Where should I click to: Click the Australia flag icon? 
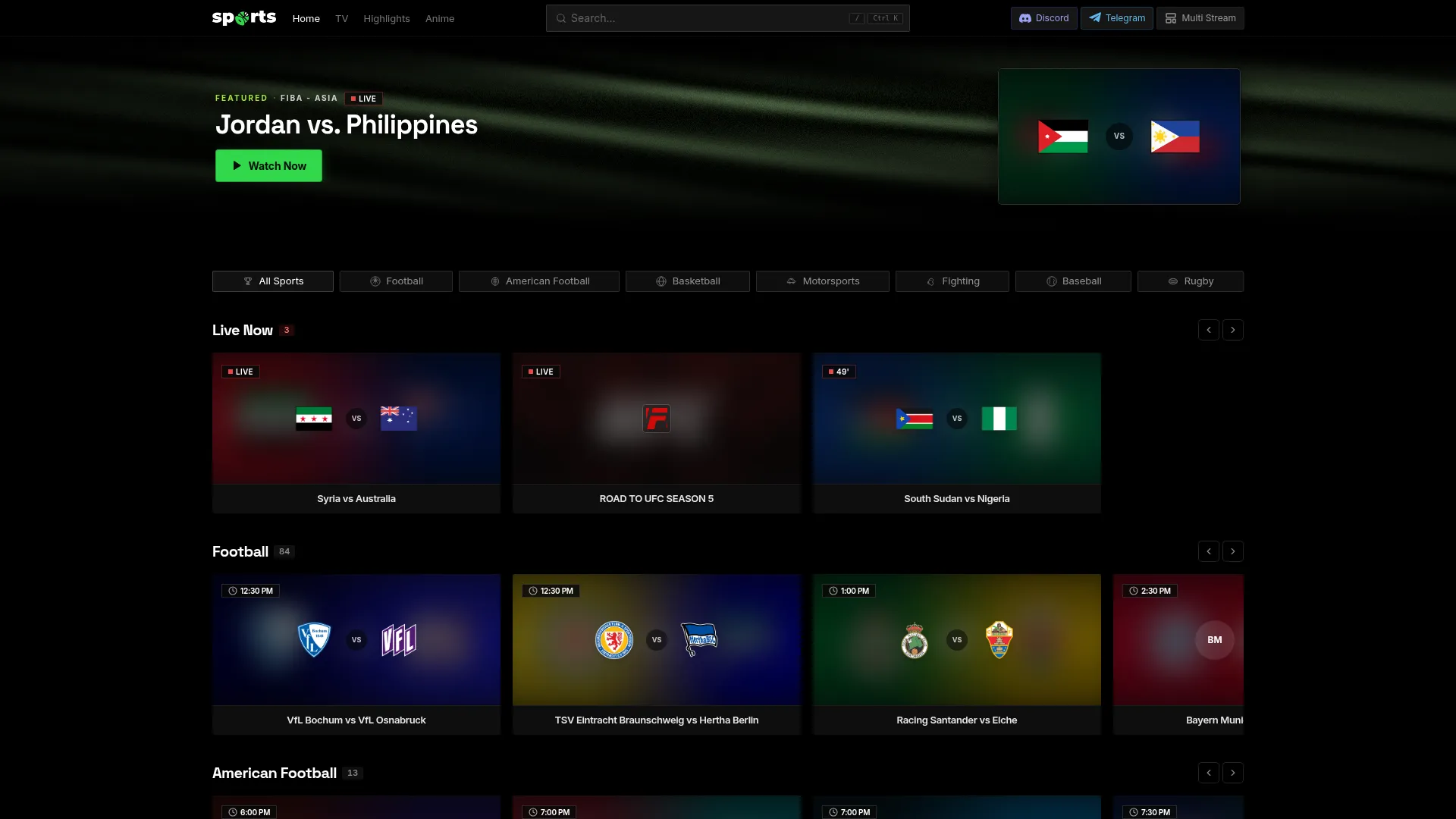(399, 418)
